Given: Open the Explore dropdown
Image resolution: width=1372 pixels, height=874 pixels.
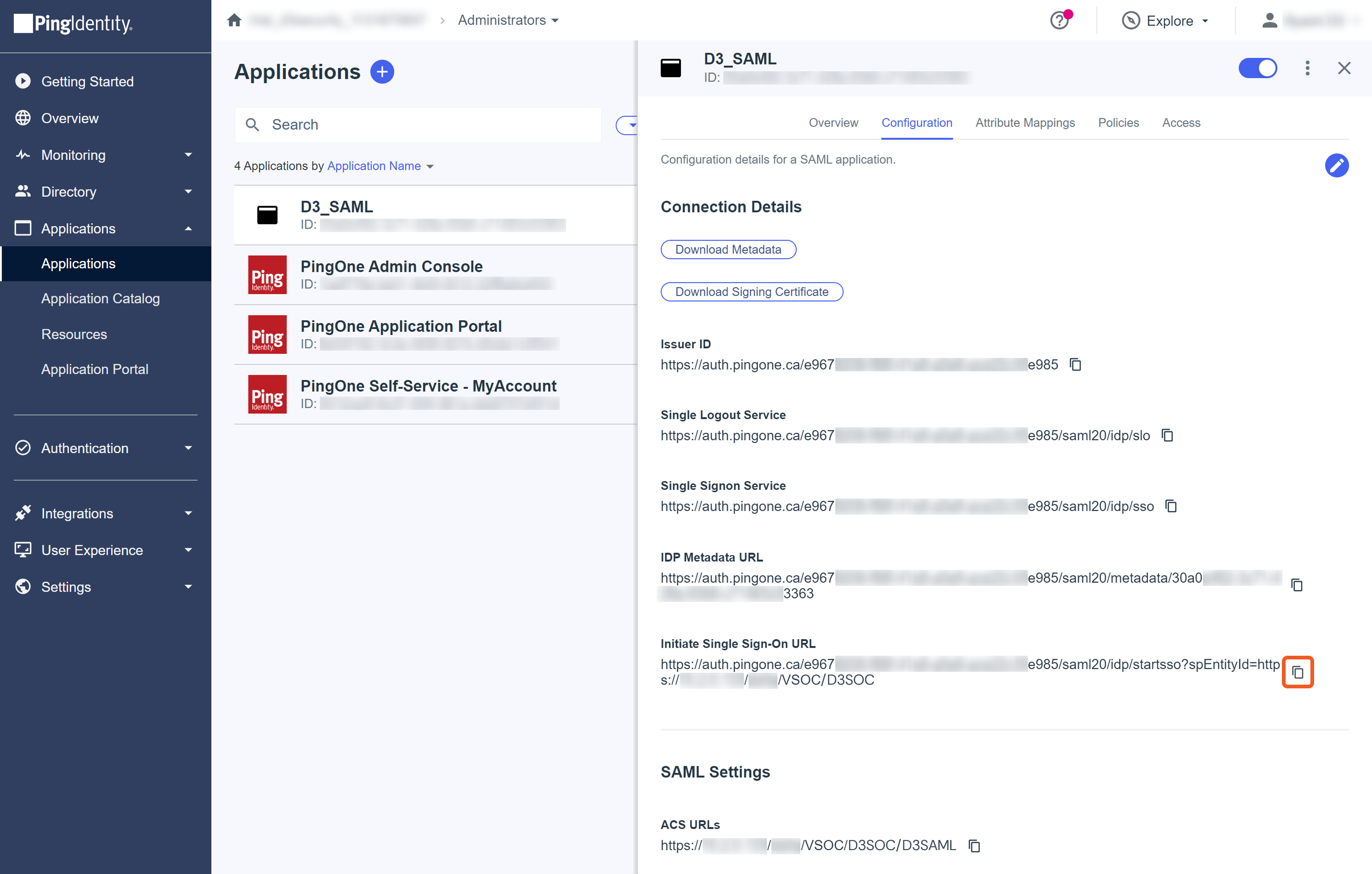Looking at the screenshot, I should [x=1166, y=21].
